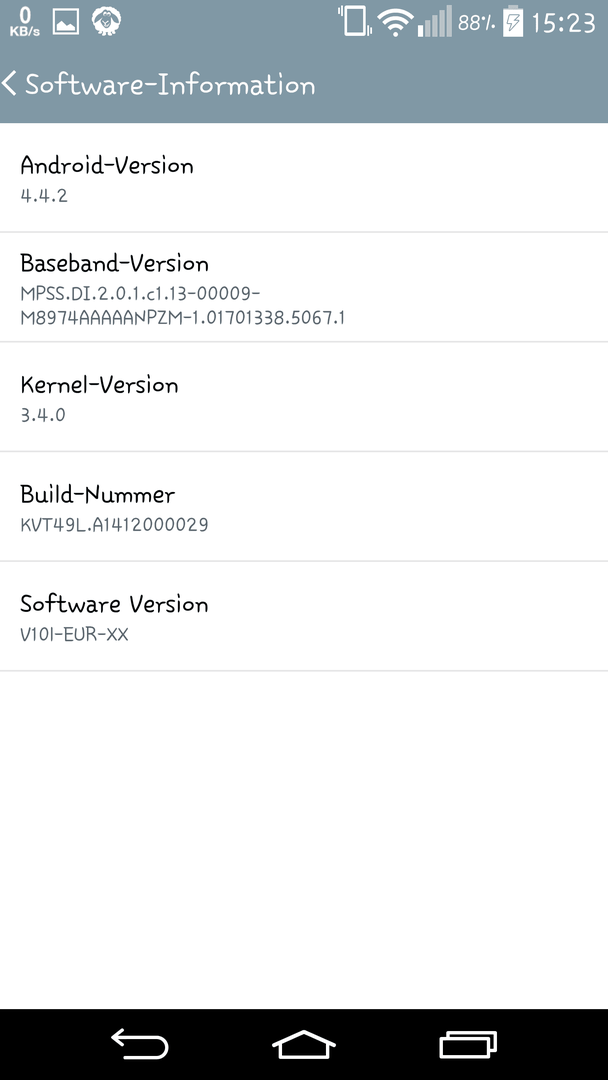Select the Android-Version entry
This screenshot has width=608, height=1080.
click(x=304, y=178)
